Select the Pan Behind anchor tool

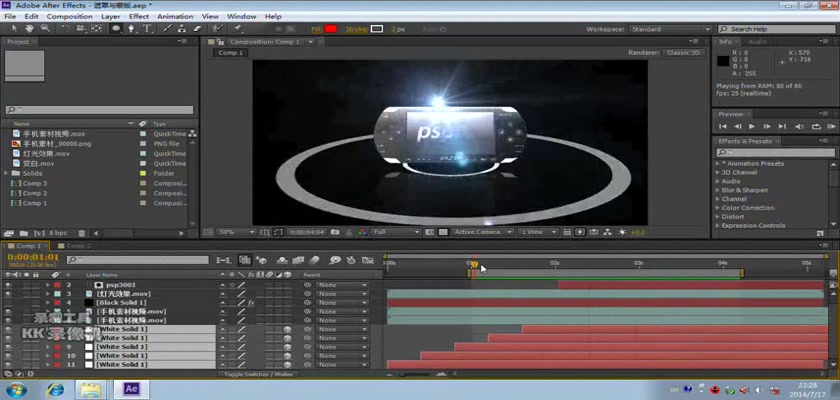point(96,29)
